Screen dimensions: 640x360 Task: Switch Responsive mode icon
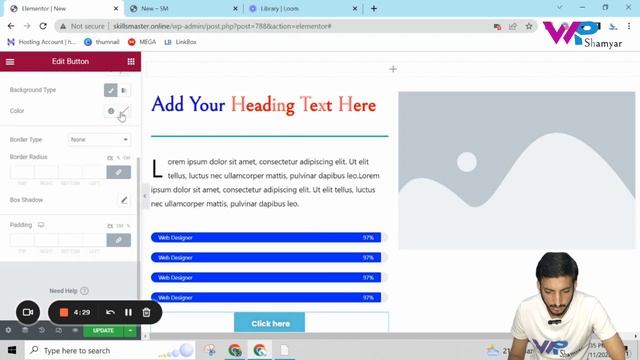point(59,330)
